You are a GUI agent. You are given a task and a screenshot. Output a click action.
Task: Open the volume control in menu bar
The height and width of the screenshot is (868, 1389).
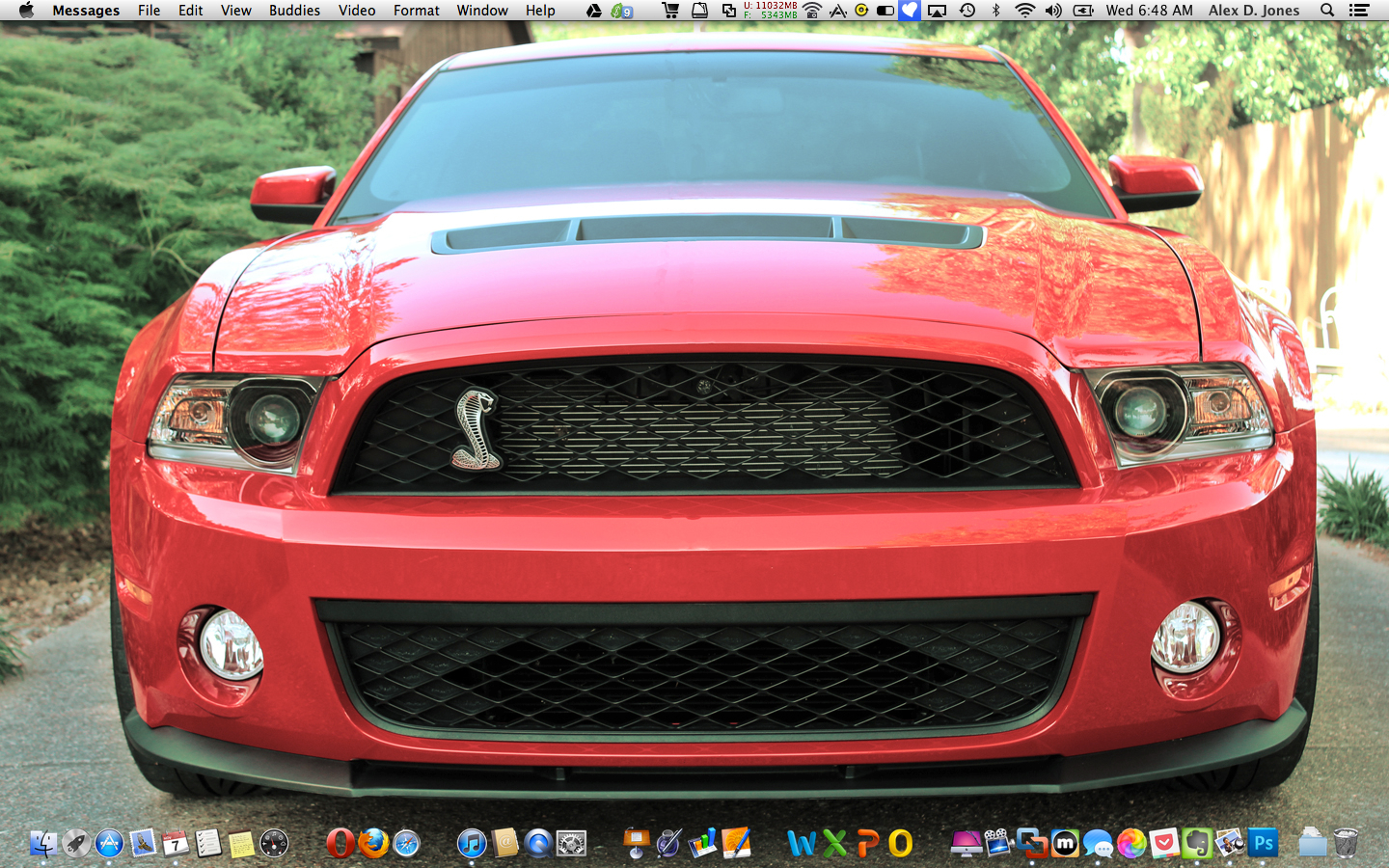point(1053,11)
